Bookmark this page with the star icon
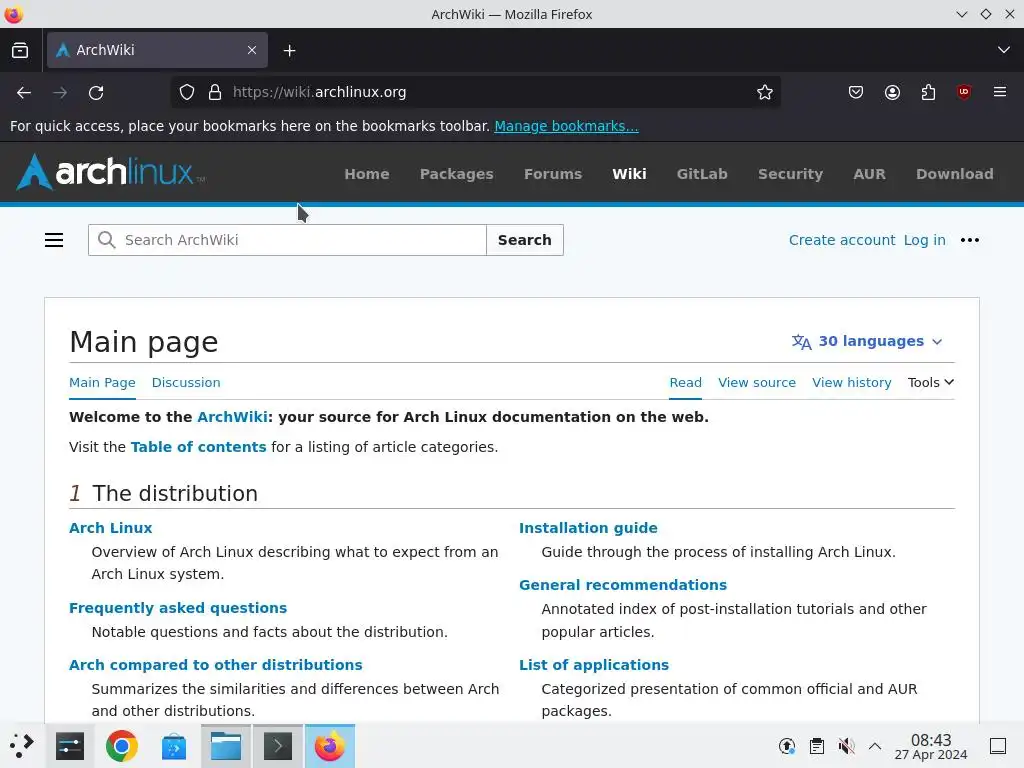The height and width of the screenshot is (768, 1024). pos(765,93)
